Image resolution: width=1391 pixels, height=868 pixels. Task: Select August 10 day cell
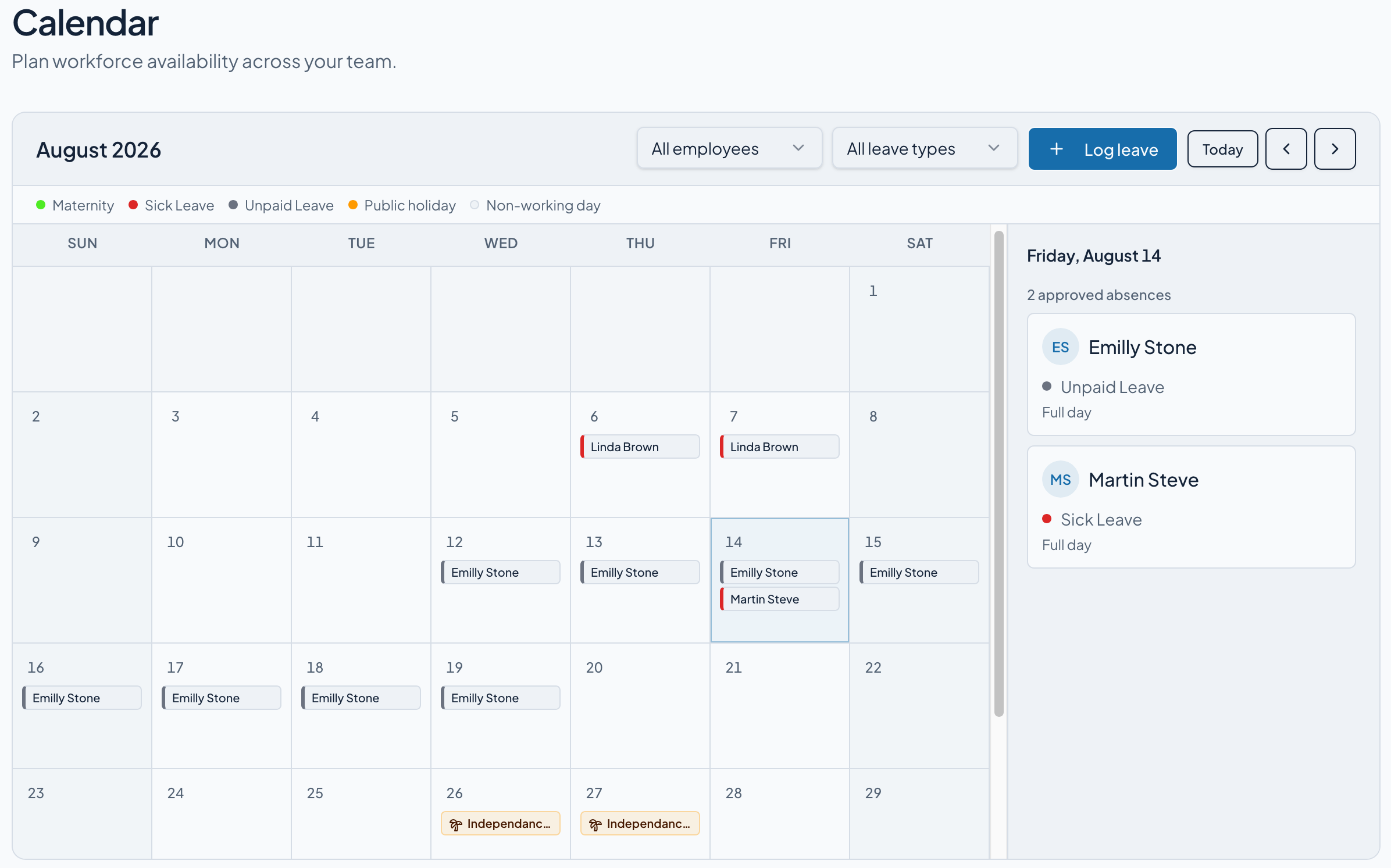pos(221,580)
